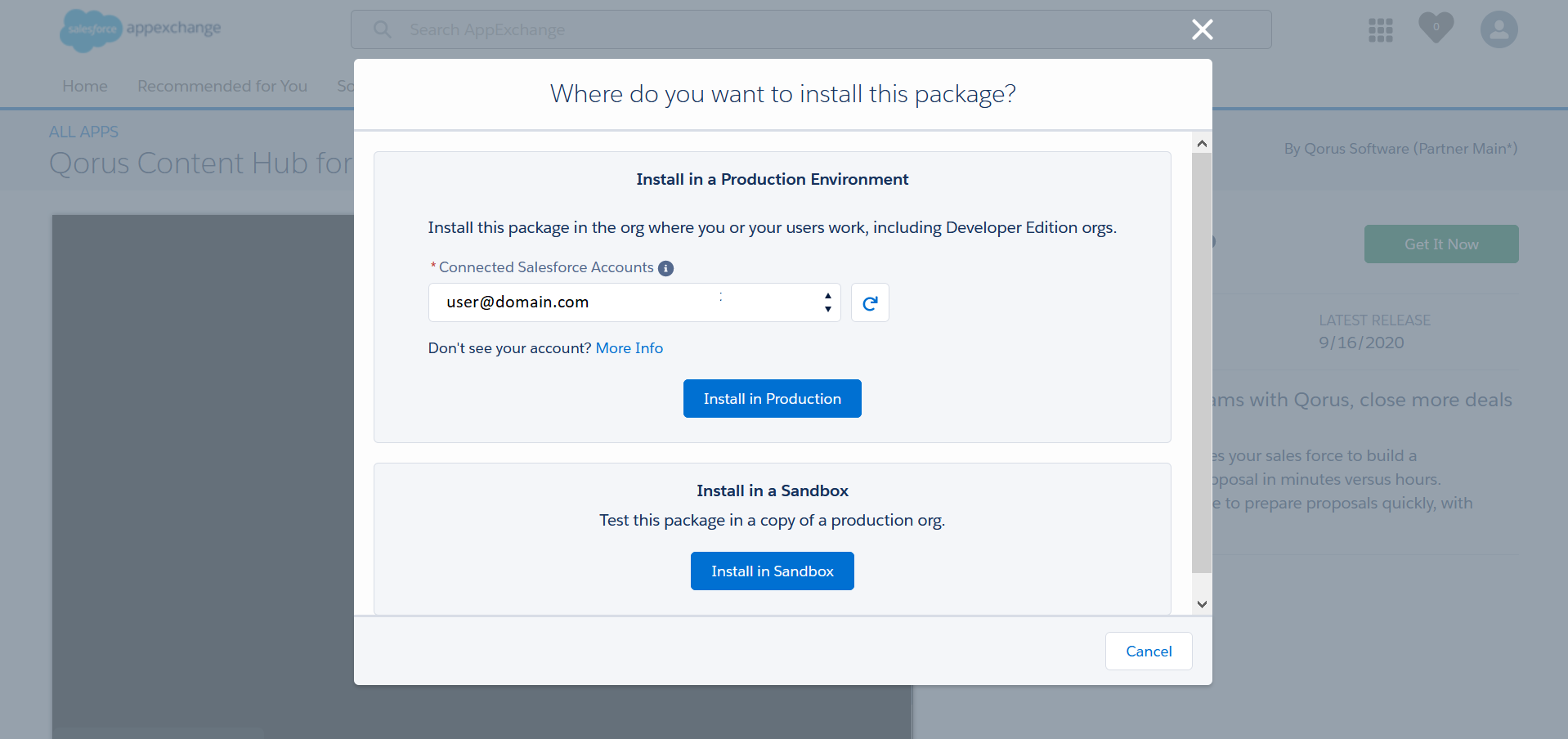Open the user profile avatar icon
Screen dimensions: 1568x739
coord(1499,30)
